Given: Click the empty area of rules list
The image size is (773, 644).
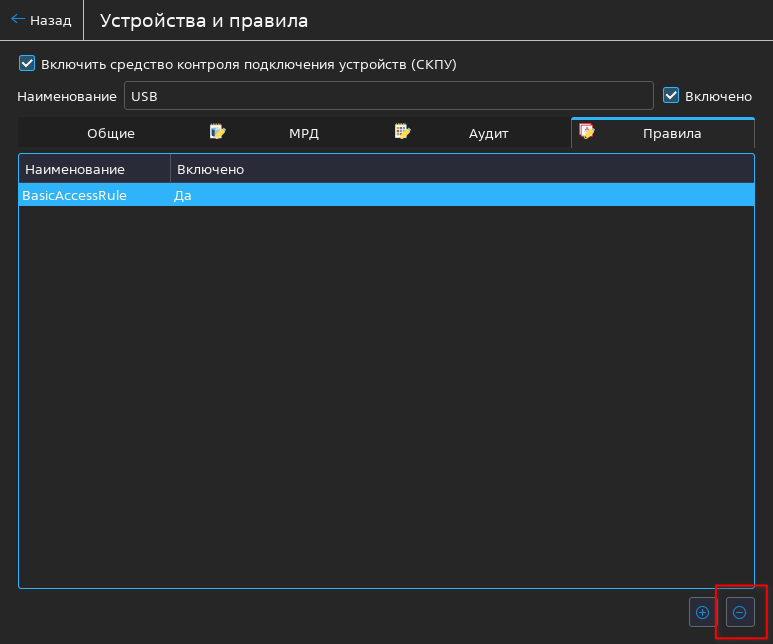Looking at the screenshot, I should pyautogui.click(x=386, y=400).
